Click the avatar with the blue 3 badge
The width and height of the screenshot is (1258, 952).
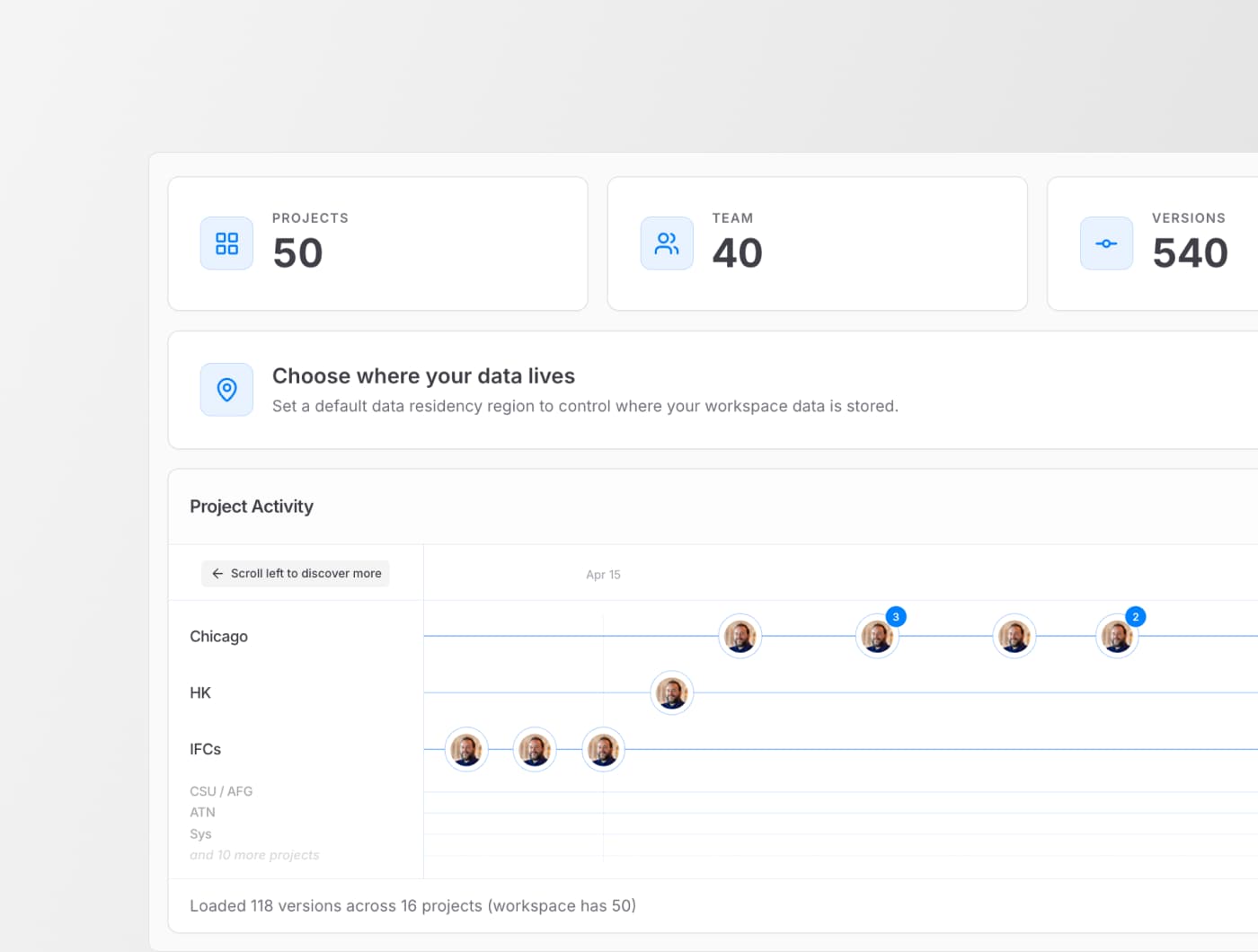click(x=877, y=636)
